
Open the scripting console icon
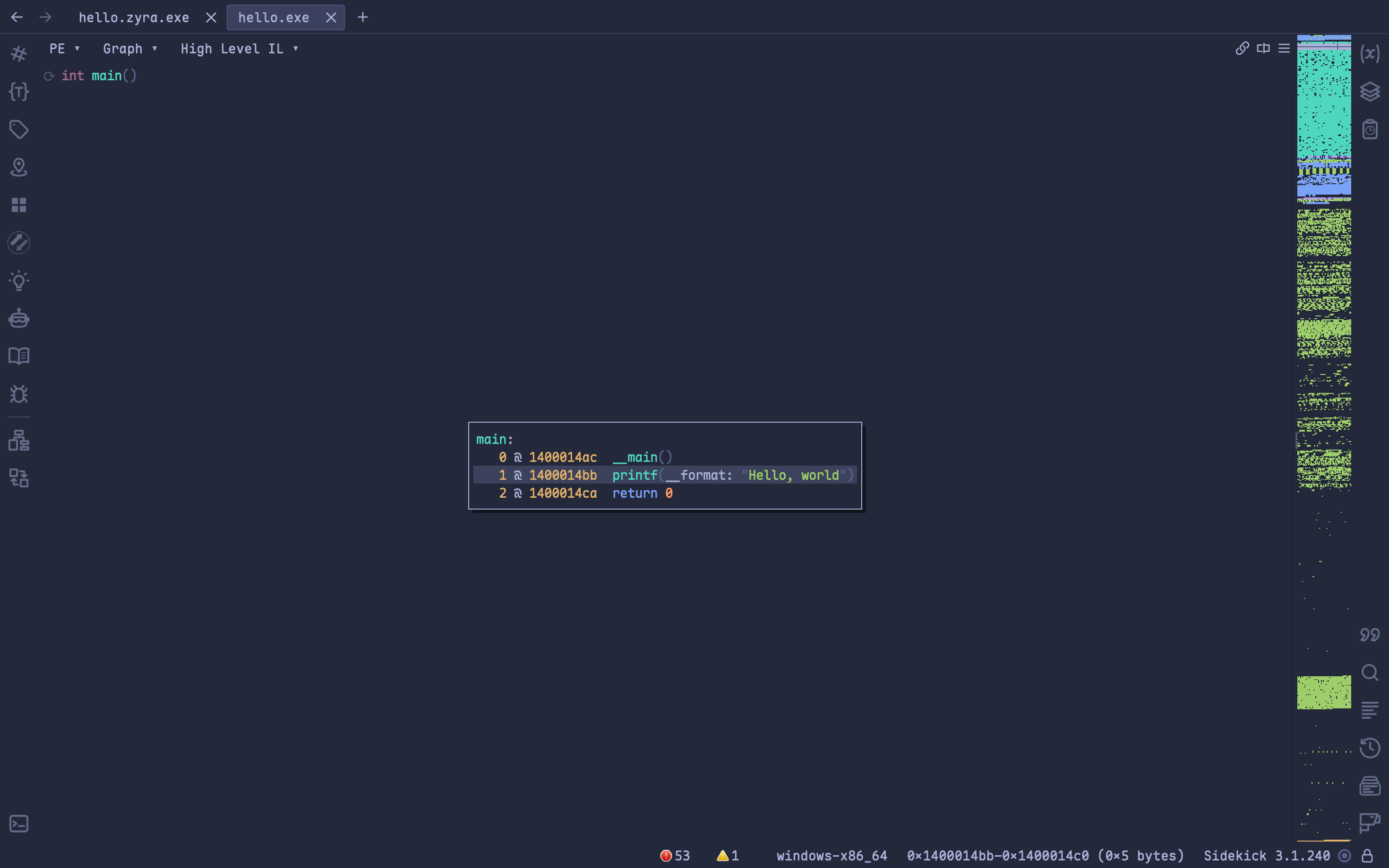(x=18, y=824)
